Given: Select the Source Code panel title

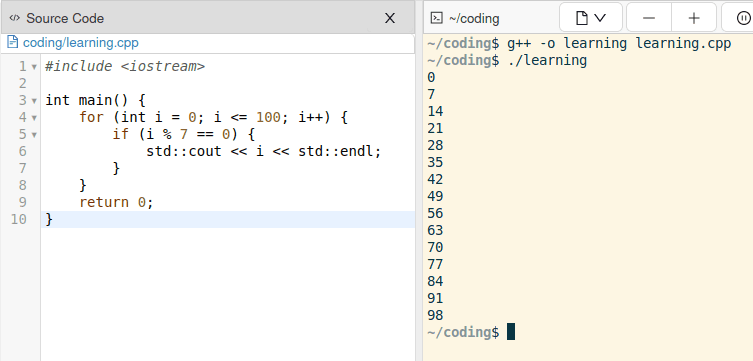Looking at the screenshot, I should click(65, 18).
